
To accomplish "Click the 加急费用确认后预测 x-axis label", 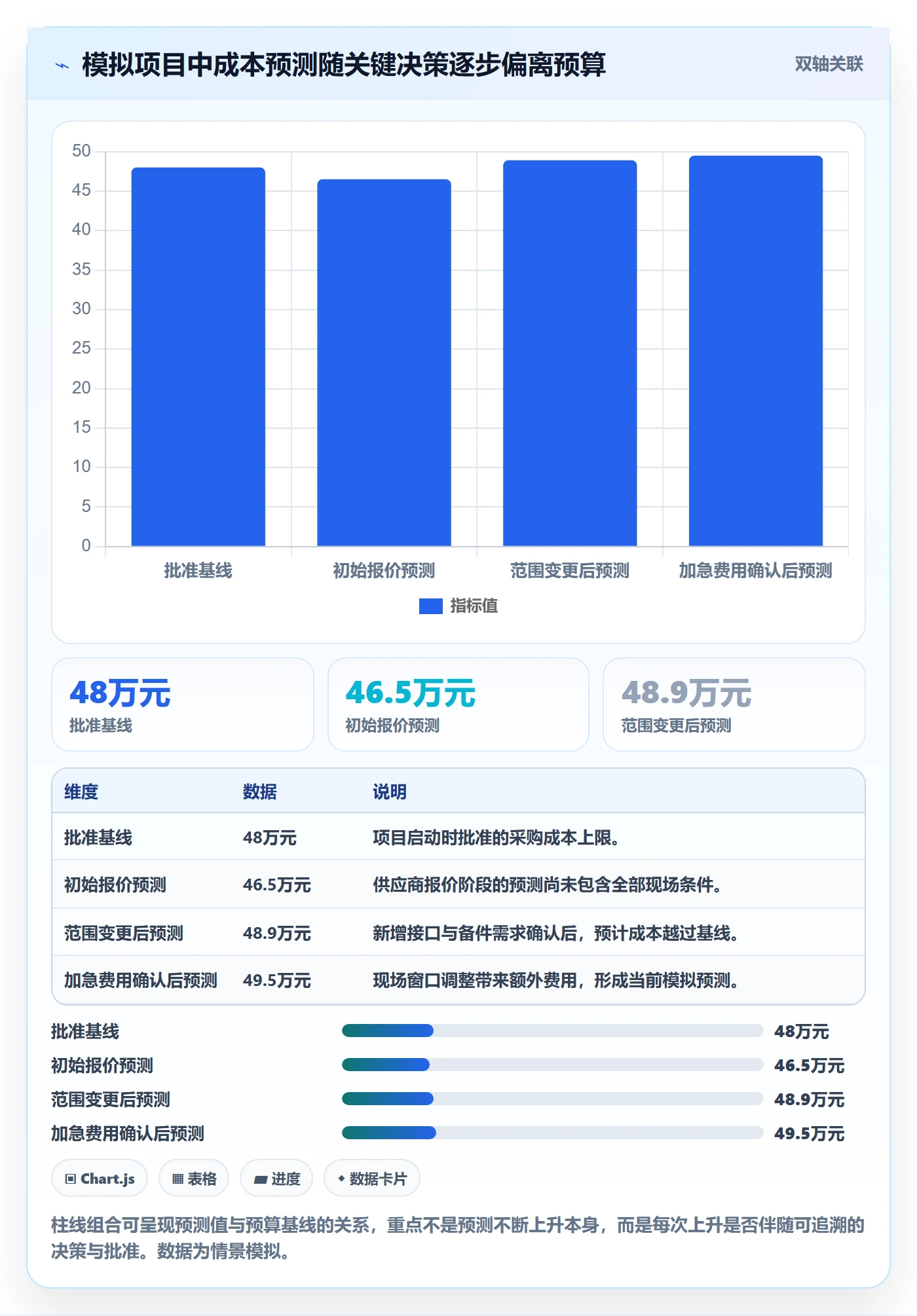I will (x=755, y=571).
